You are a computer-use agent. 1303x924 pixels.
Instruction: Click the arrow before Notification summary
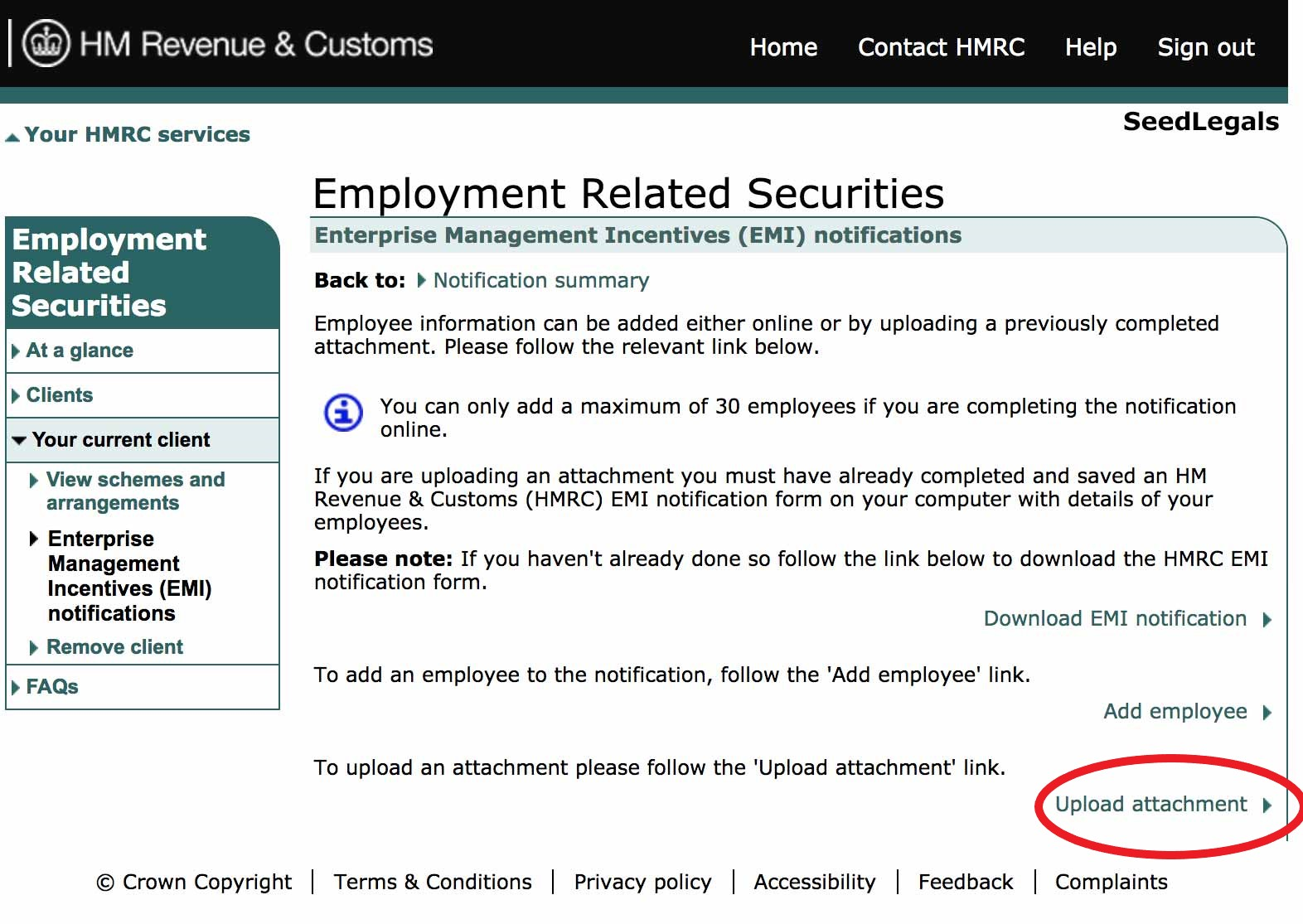[421, 281]
